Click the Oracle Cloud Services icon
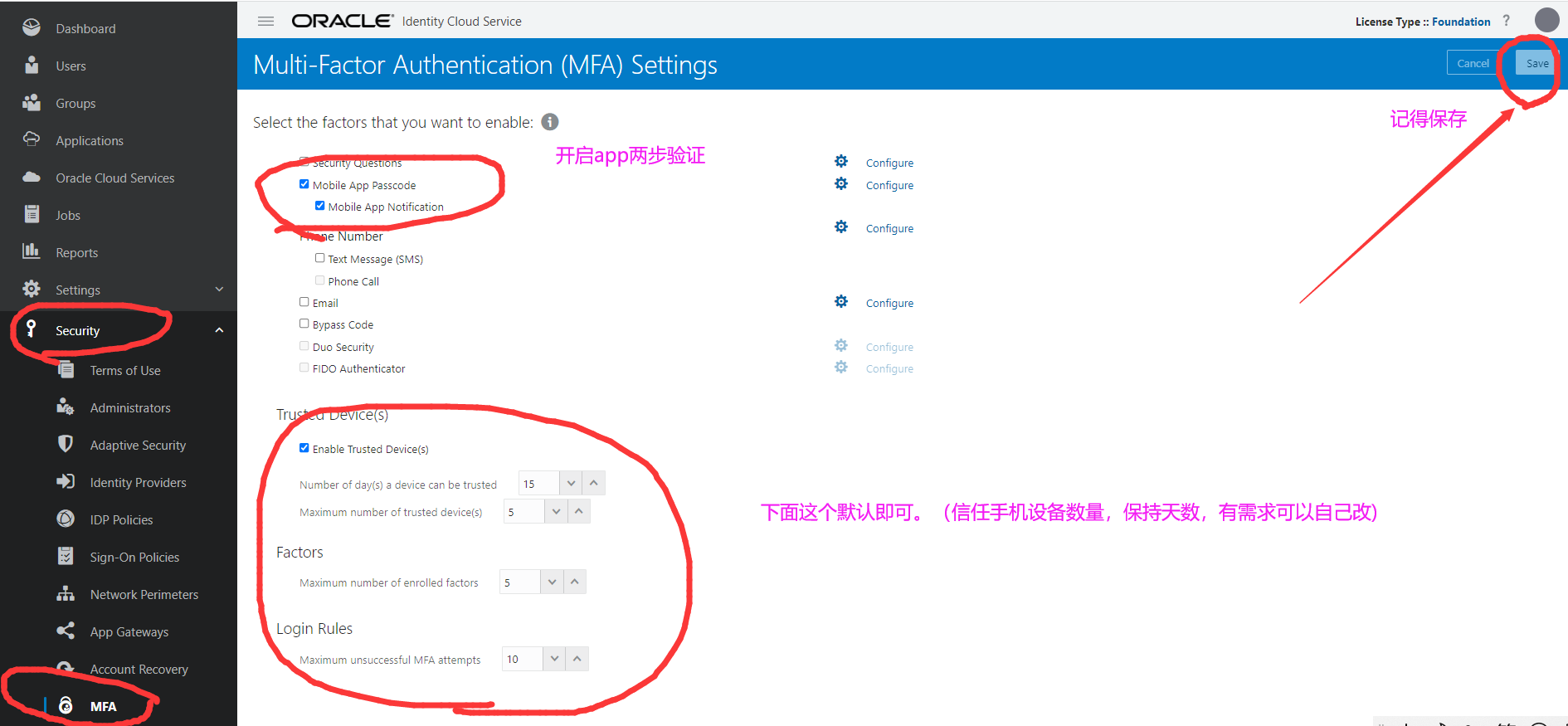The height and width of the screenshot is (726, 1568). coord(32,177)
